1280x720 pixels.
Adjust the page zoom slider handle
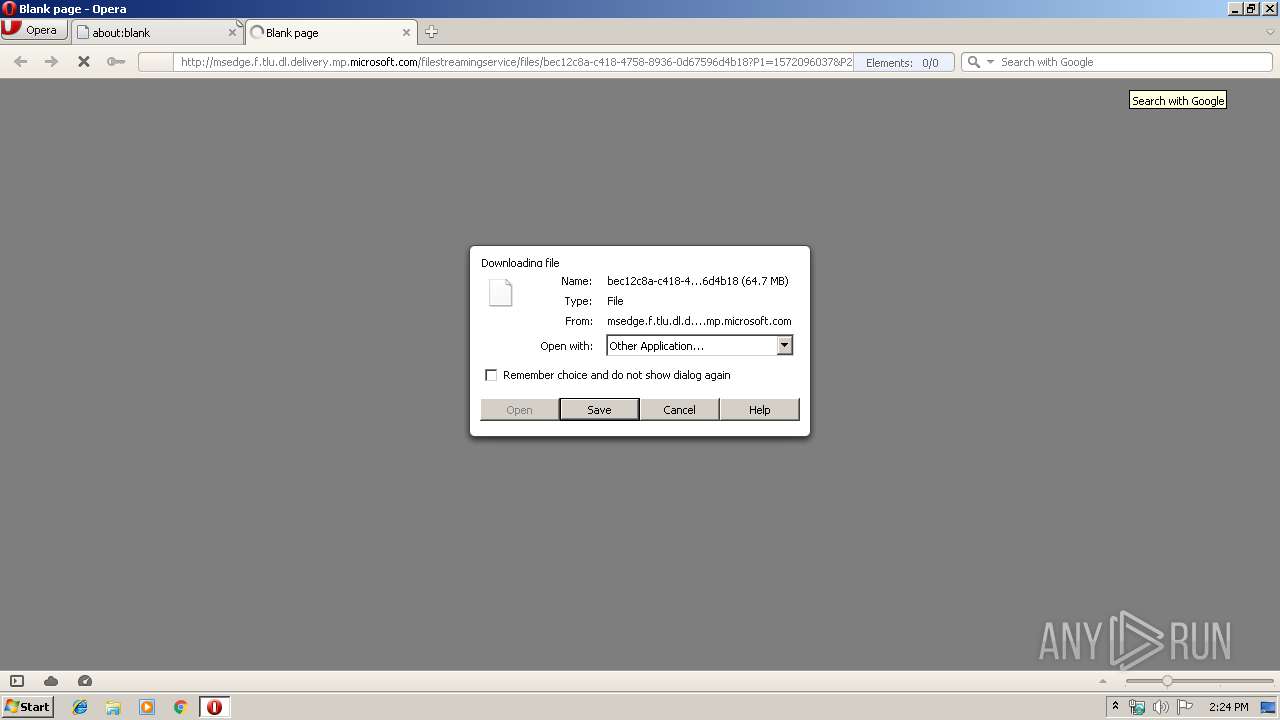pyautogui.click(x=1166, y=681)
